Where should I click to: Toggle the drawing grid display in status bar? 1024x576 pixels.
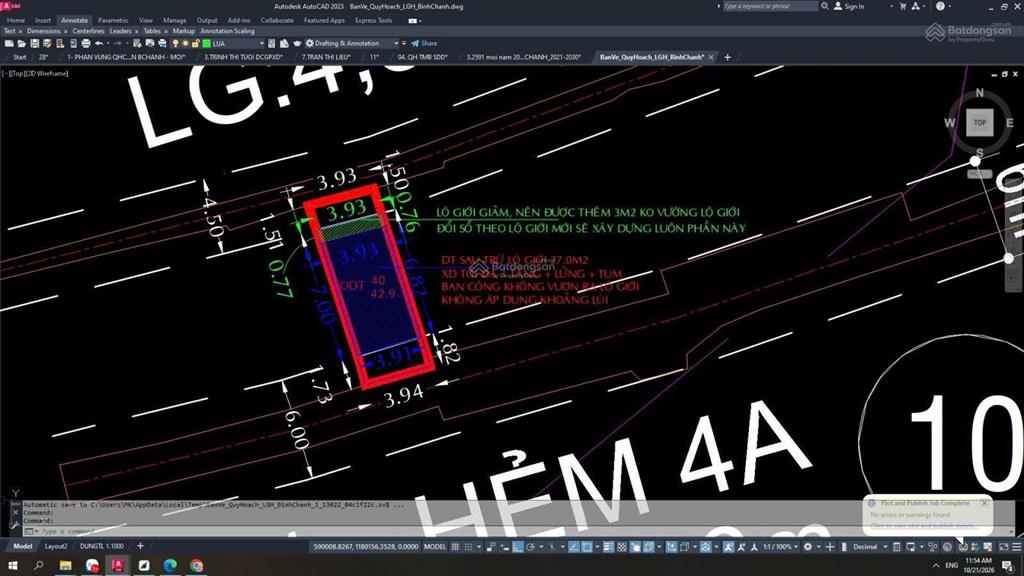(x=455, y=547)
